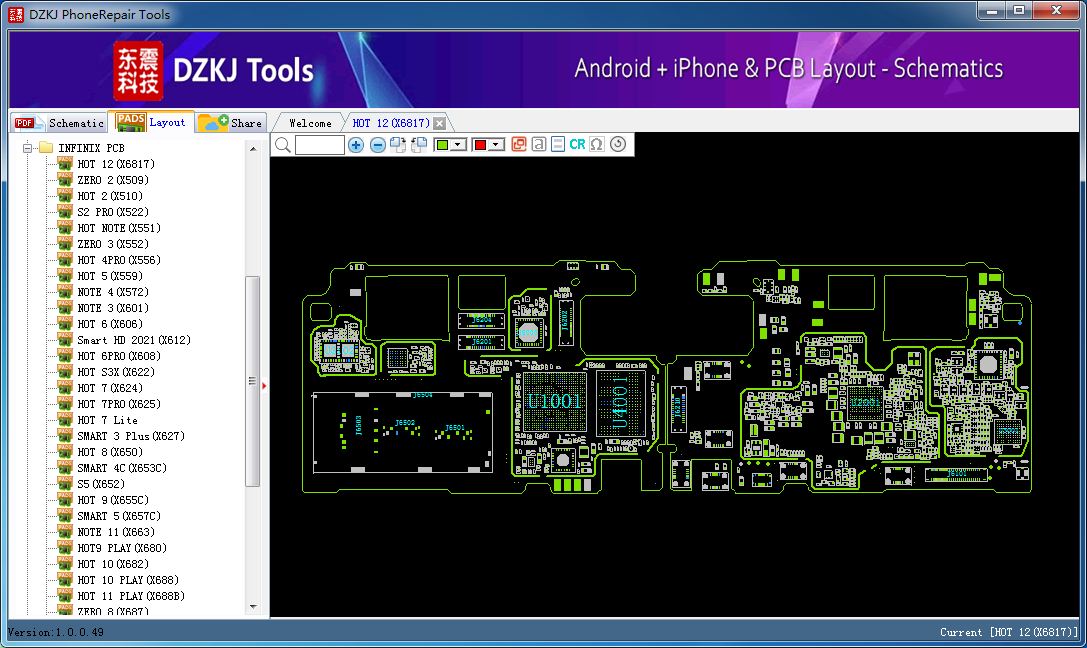1087x648 pixels.
Task: Select Smart HD 2021 (X612)
Action: 134,340
